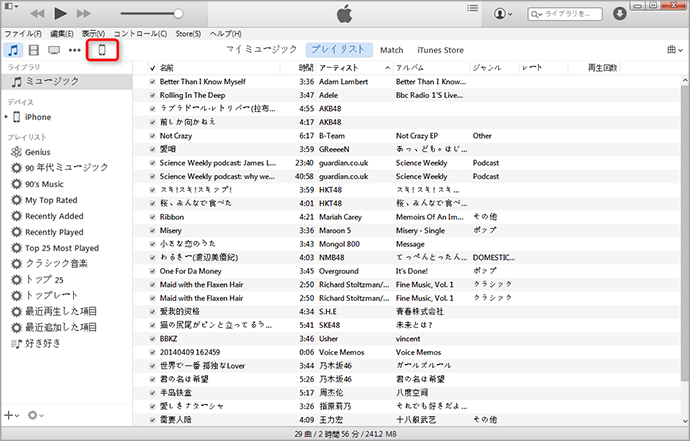Open the sidebar gear settings dropdown

tap(35, 415)
